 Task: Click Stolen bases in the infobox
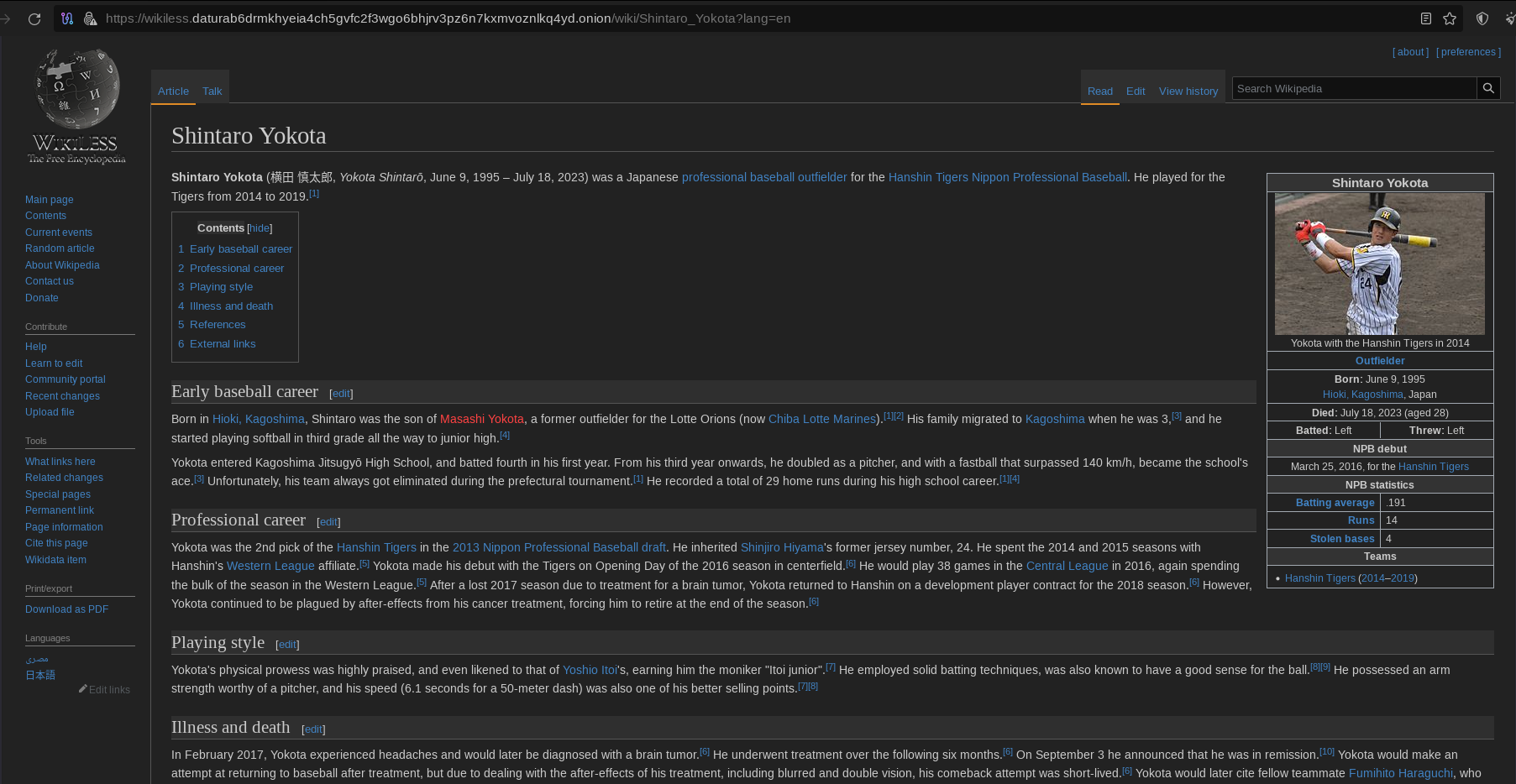tap(1342, 539)
